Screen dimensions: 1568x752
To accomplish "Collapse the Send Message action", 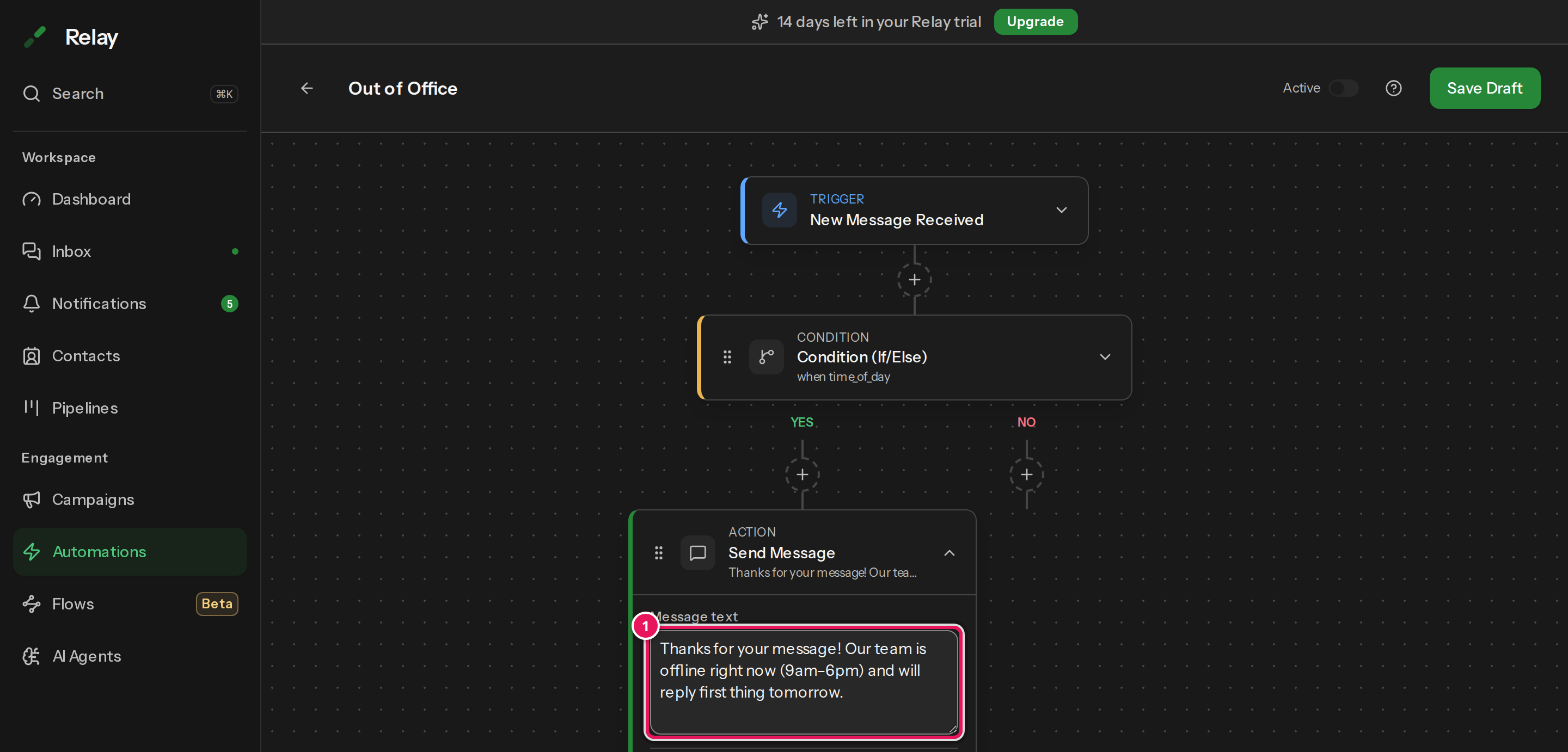I will (x=950, y=553).
